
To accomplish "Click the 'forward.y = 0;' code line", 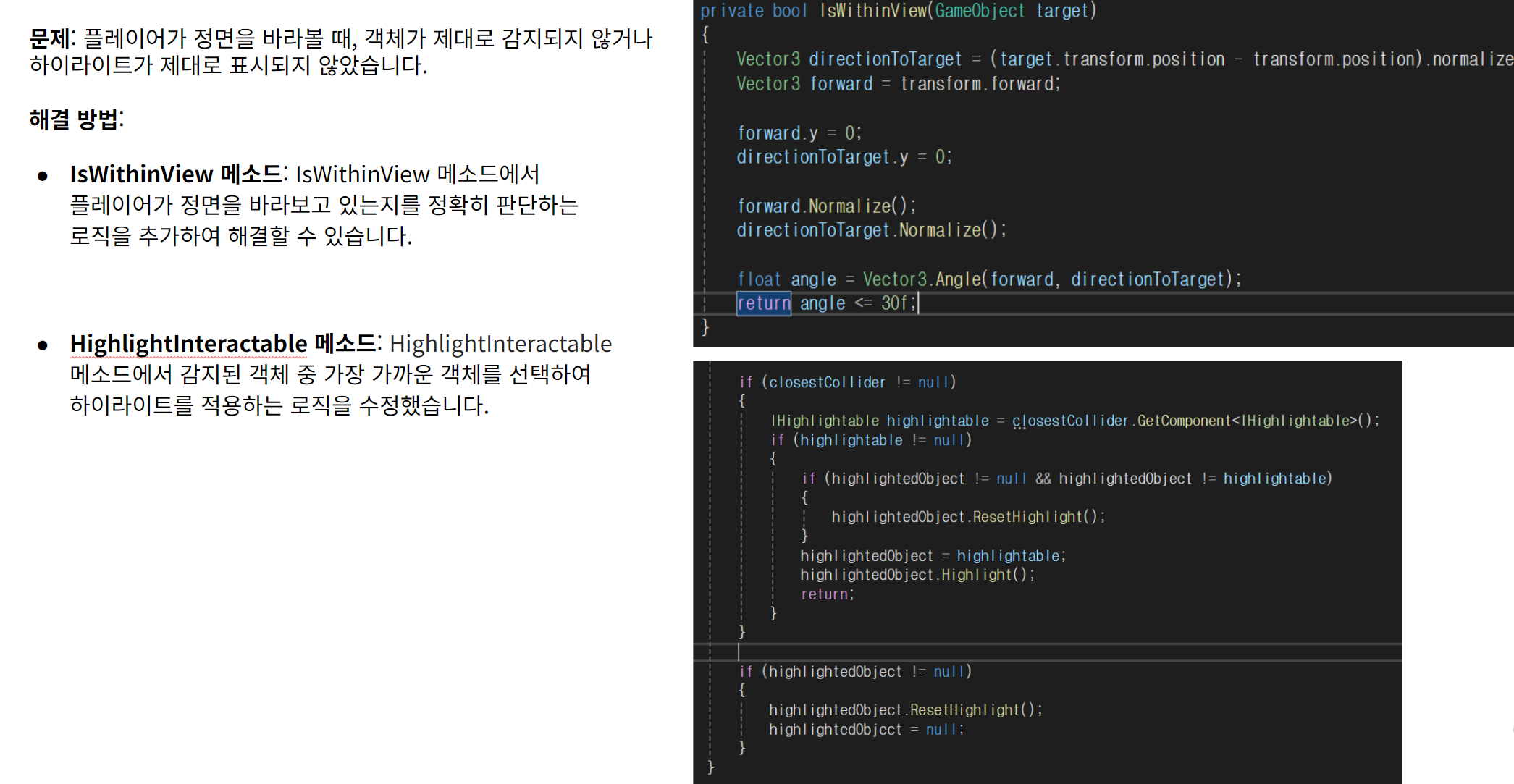I will pos(799,133).
